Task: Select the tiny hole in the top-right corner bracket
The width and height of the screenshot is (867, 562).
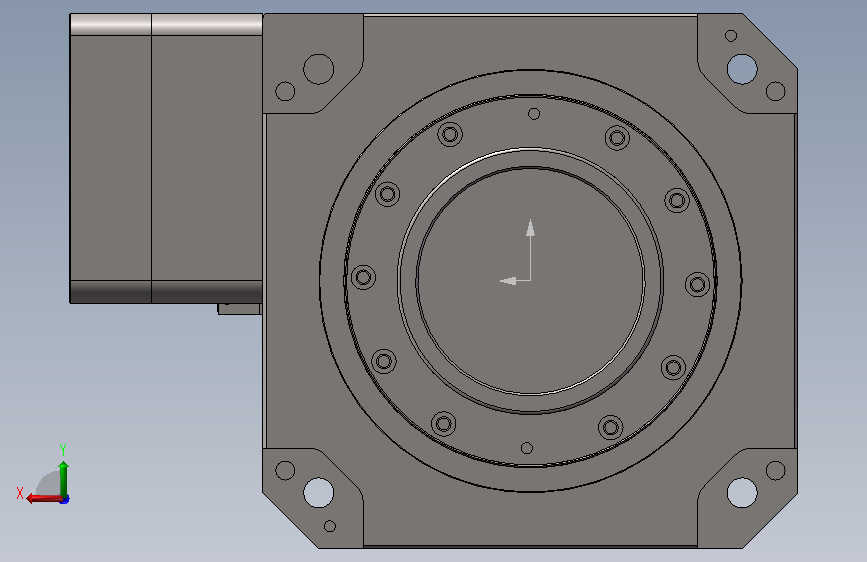Action: pos(731,36)
